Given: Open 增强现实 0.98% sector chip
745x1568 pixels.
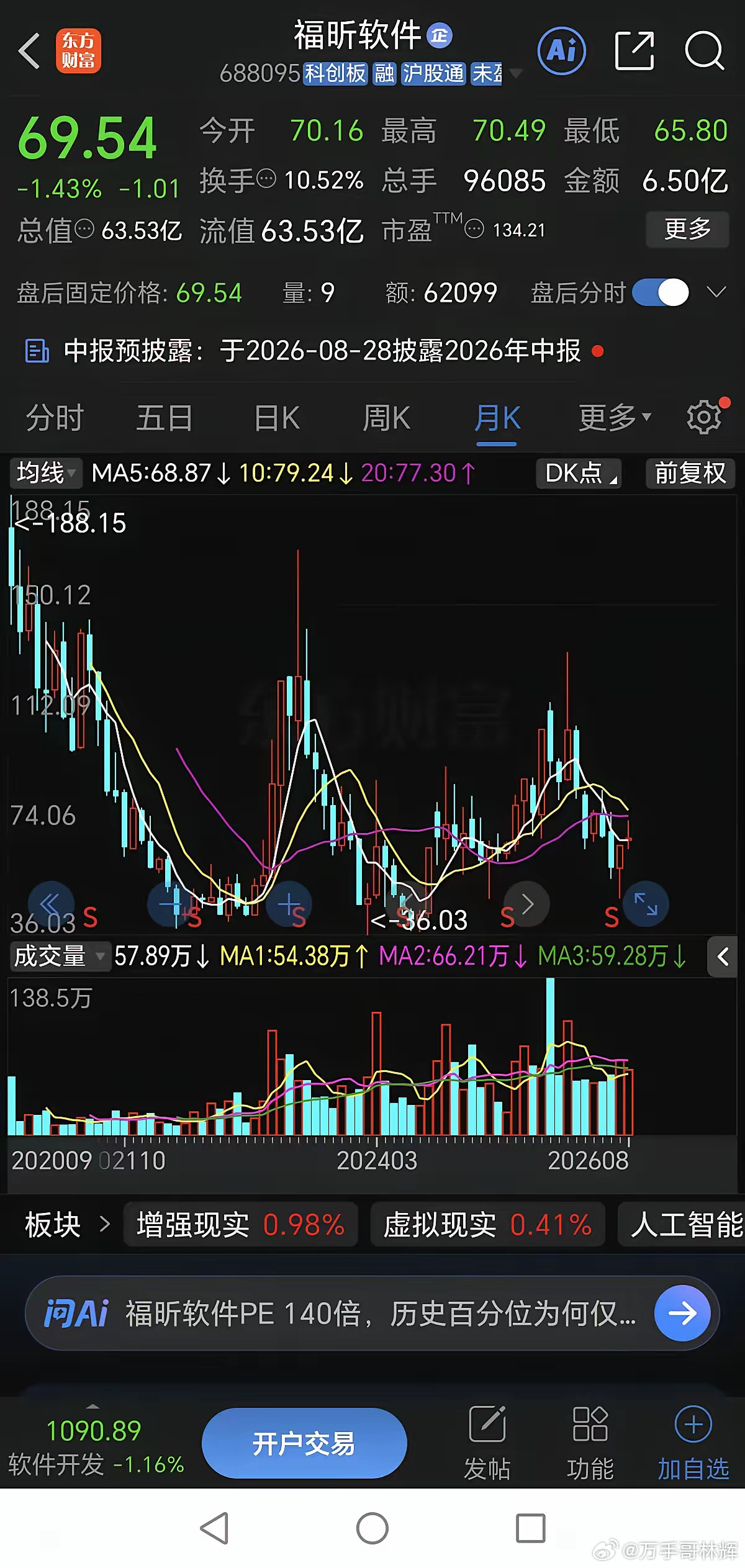Looking at the screenshot, I should pyautogui.click(x=241, y=1224).
